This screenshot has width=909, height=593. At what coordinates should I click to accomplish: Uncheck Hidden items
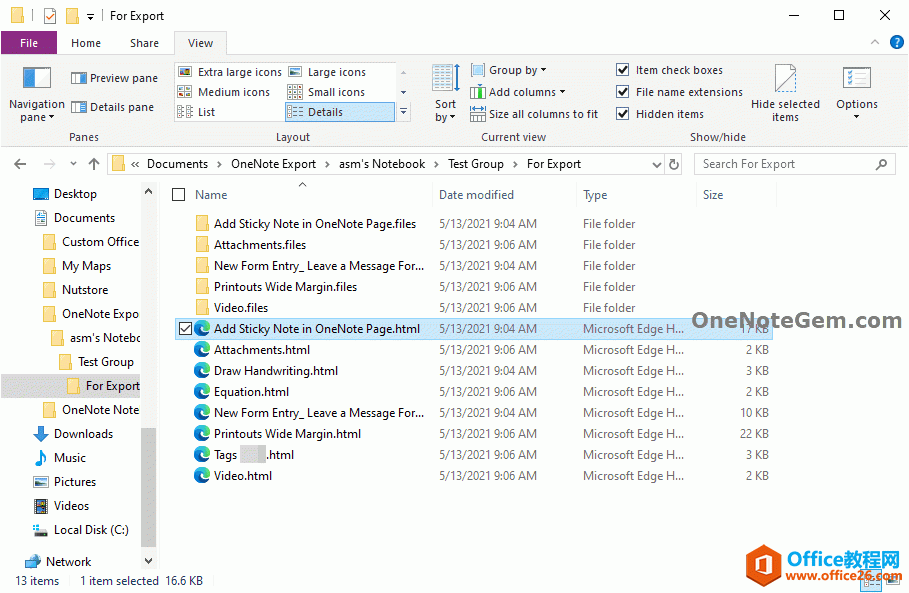624,113
